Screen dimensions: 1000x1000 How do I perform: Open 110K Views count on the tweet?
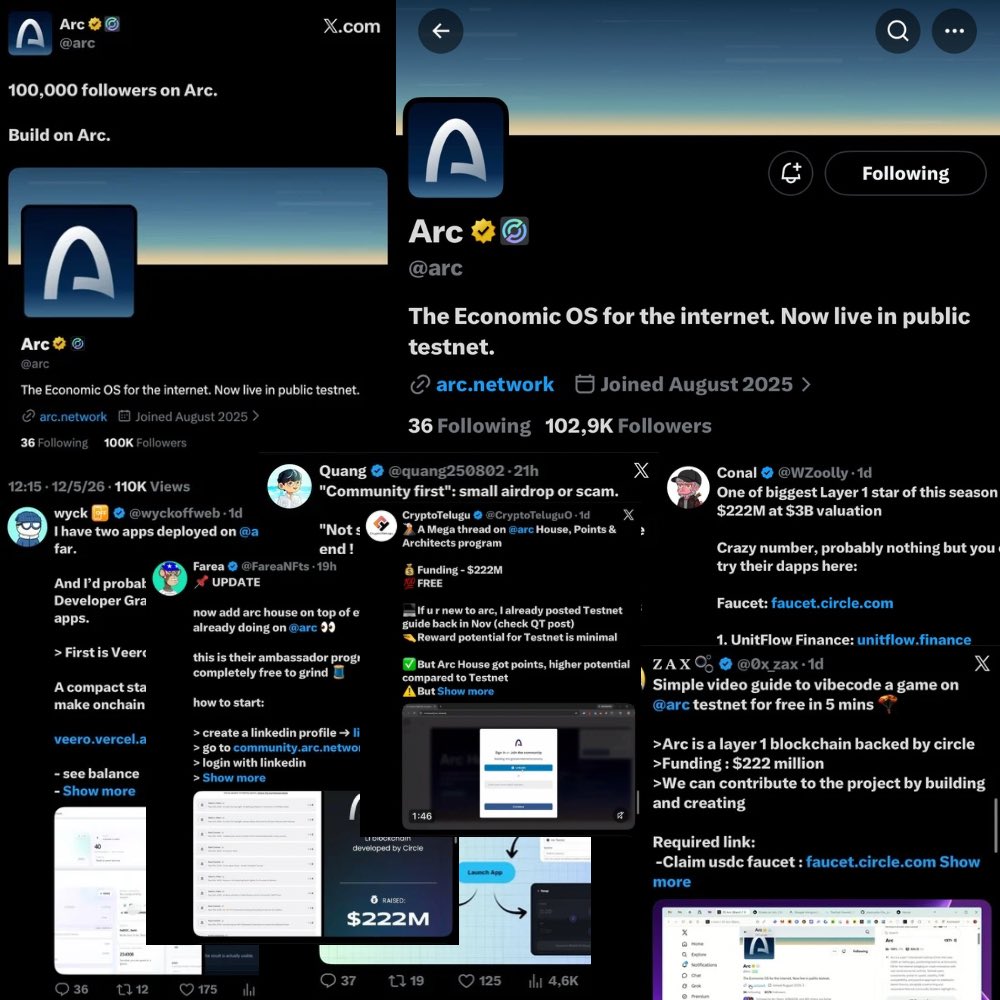click(152, 486)
